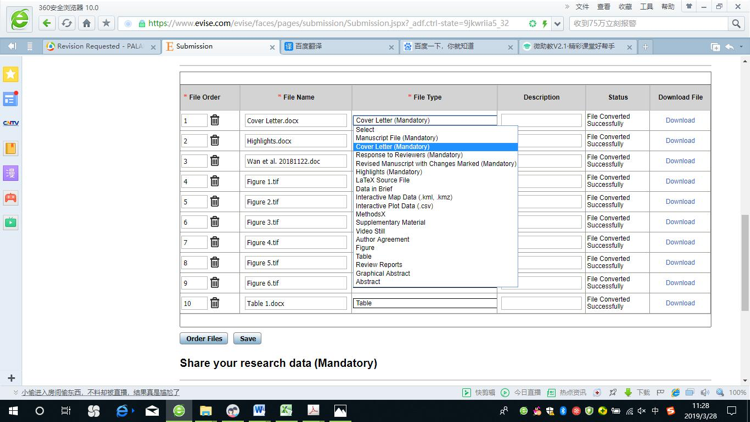
Task: Choose 'Graphical Abstract' in the dropdown list
Action: (383, 273)
